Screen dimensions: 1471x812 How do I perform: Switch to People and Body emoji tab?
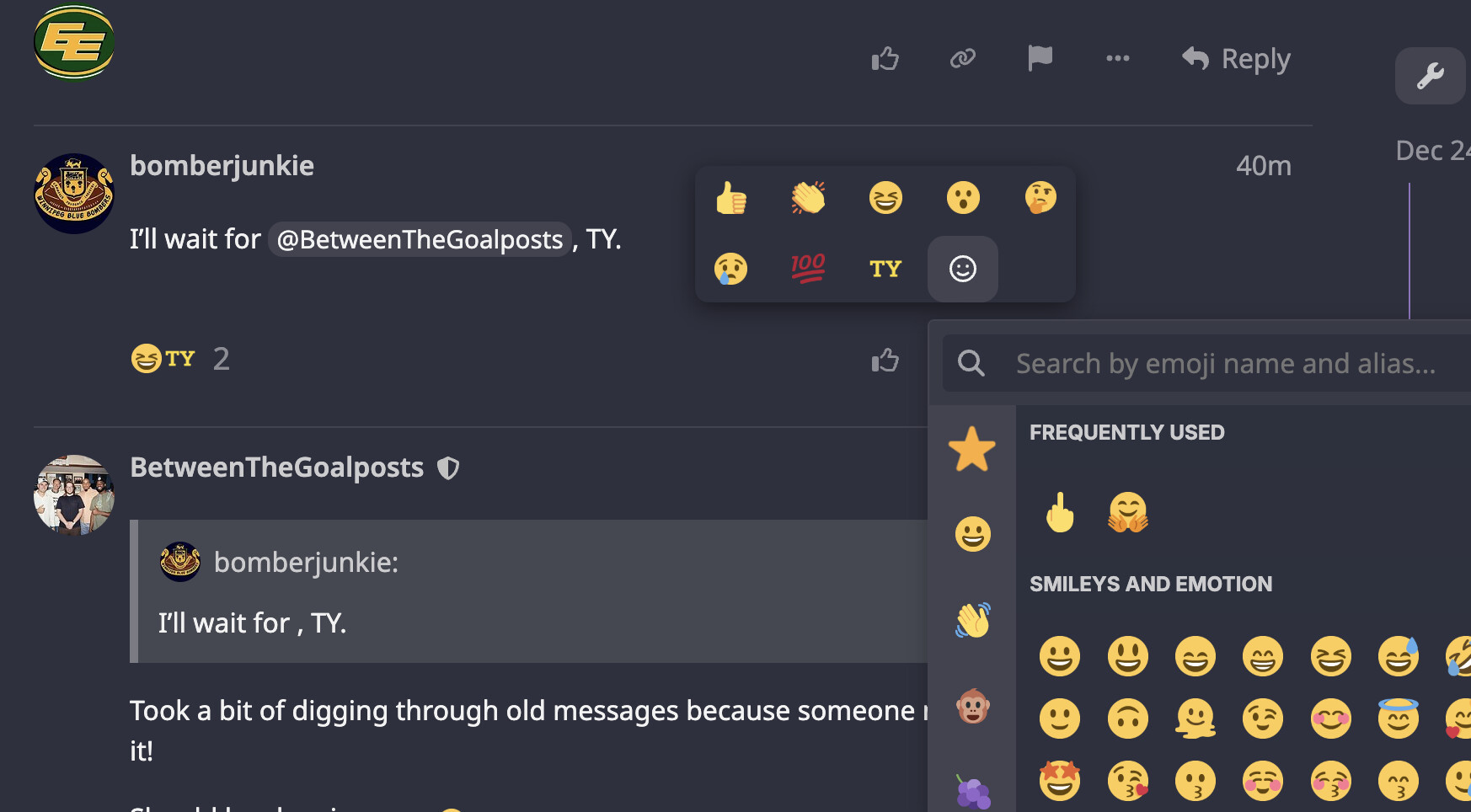coord(972,621)
